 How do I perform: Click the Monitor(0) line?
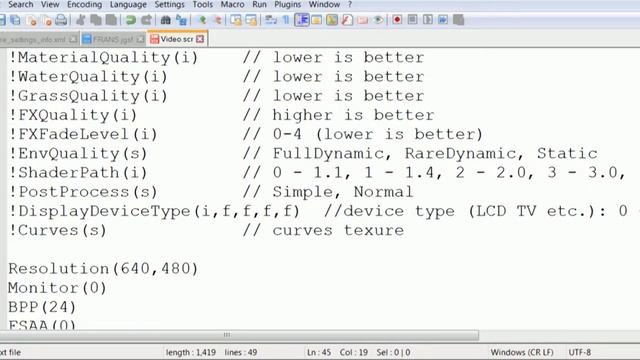pyautogui.click(x=57, y=288)
